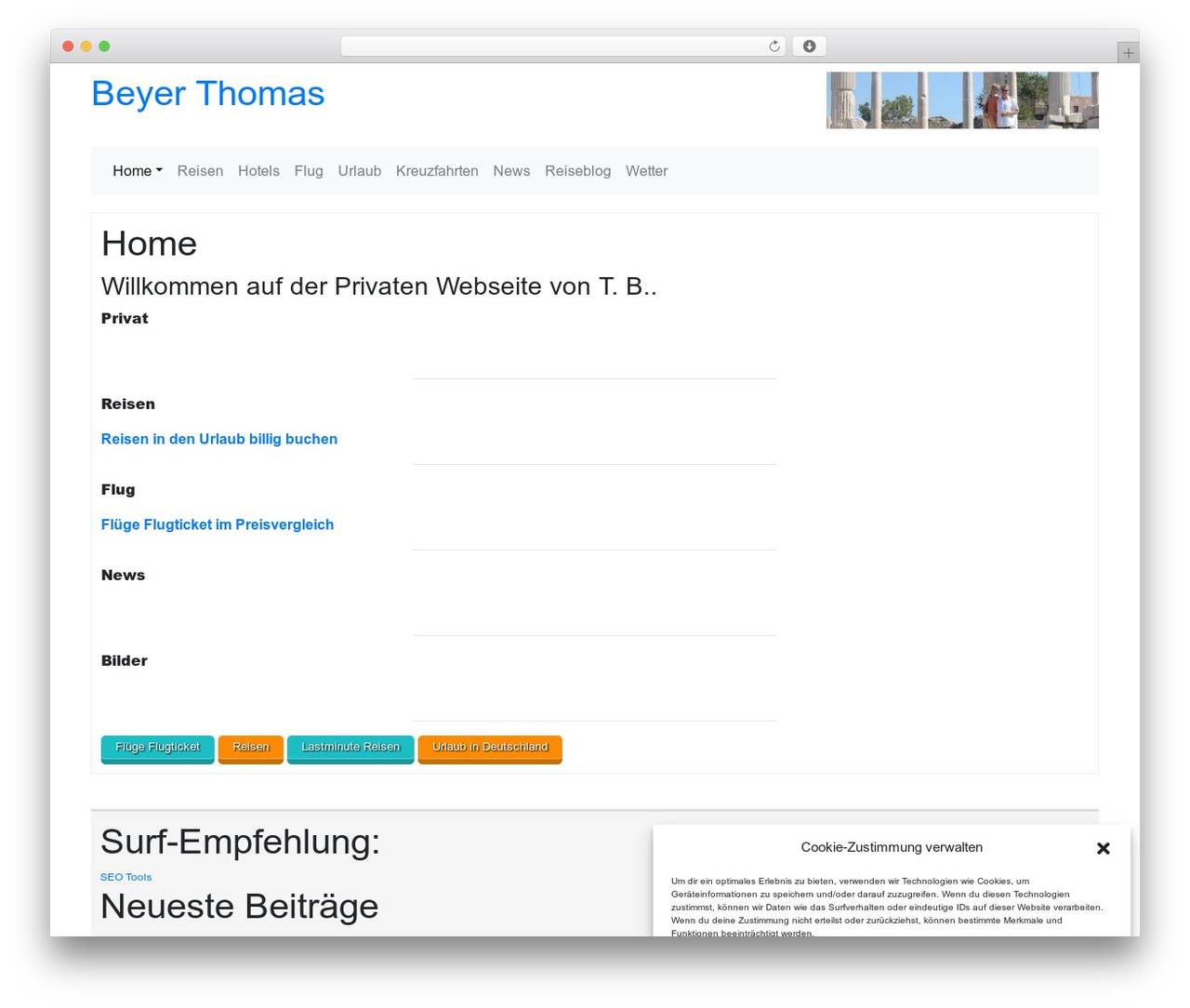The width and height of the screenshot is (1190, 1008).
Task: Click the orange Reisen button
Action: [x=250, y=749]
